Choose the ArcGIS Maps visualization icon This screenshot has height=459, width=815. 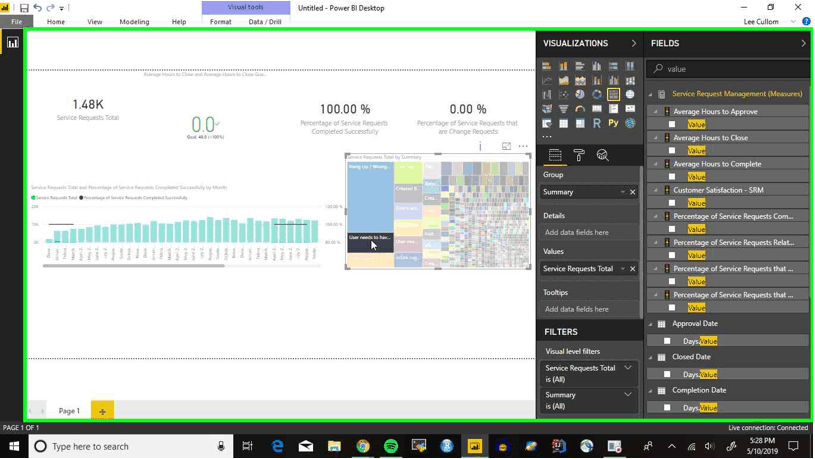pyautogui.click(x=630, y=124)
